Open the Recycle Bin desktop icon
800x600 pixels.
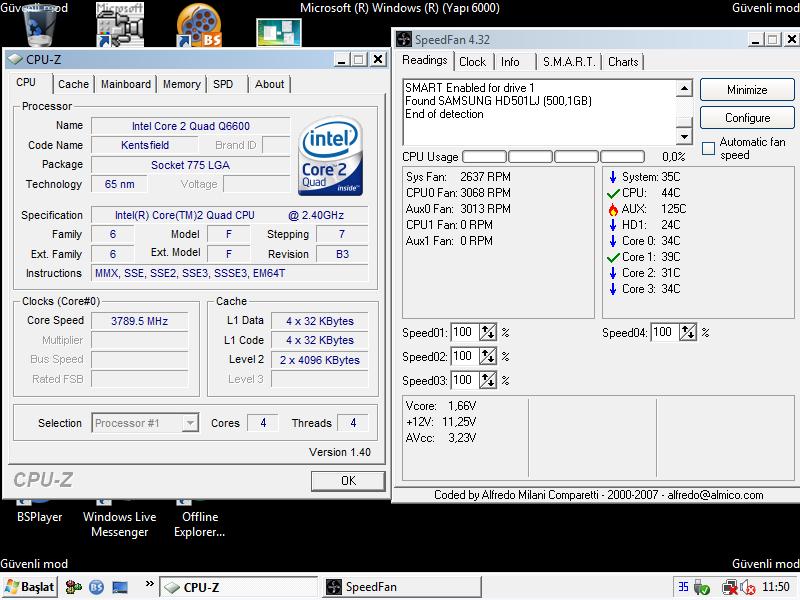point(39,27)
